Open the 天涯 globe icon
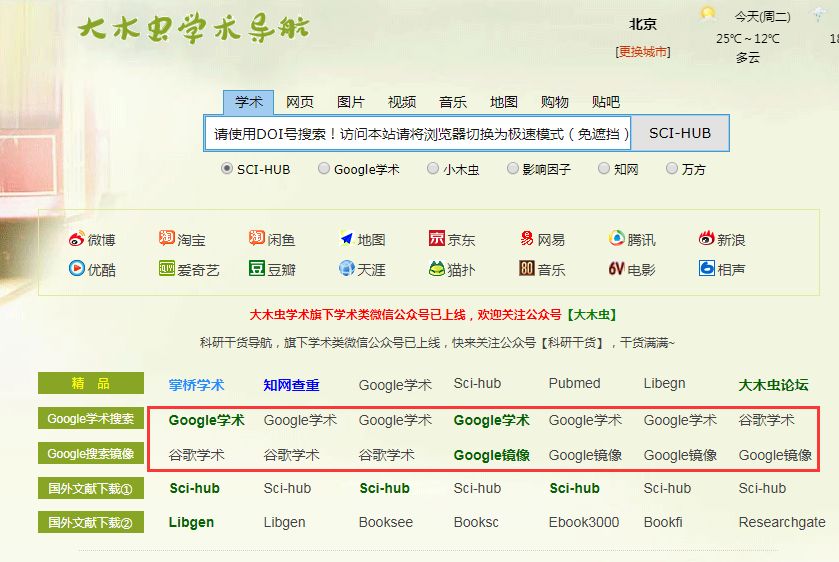 [x=347, y=268]
